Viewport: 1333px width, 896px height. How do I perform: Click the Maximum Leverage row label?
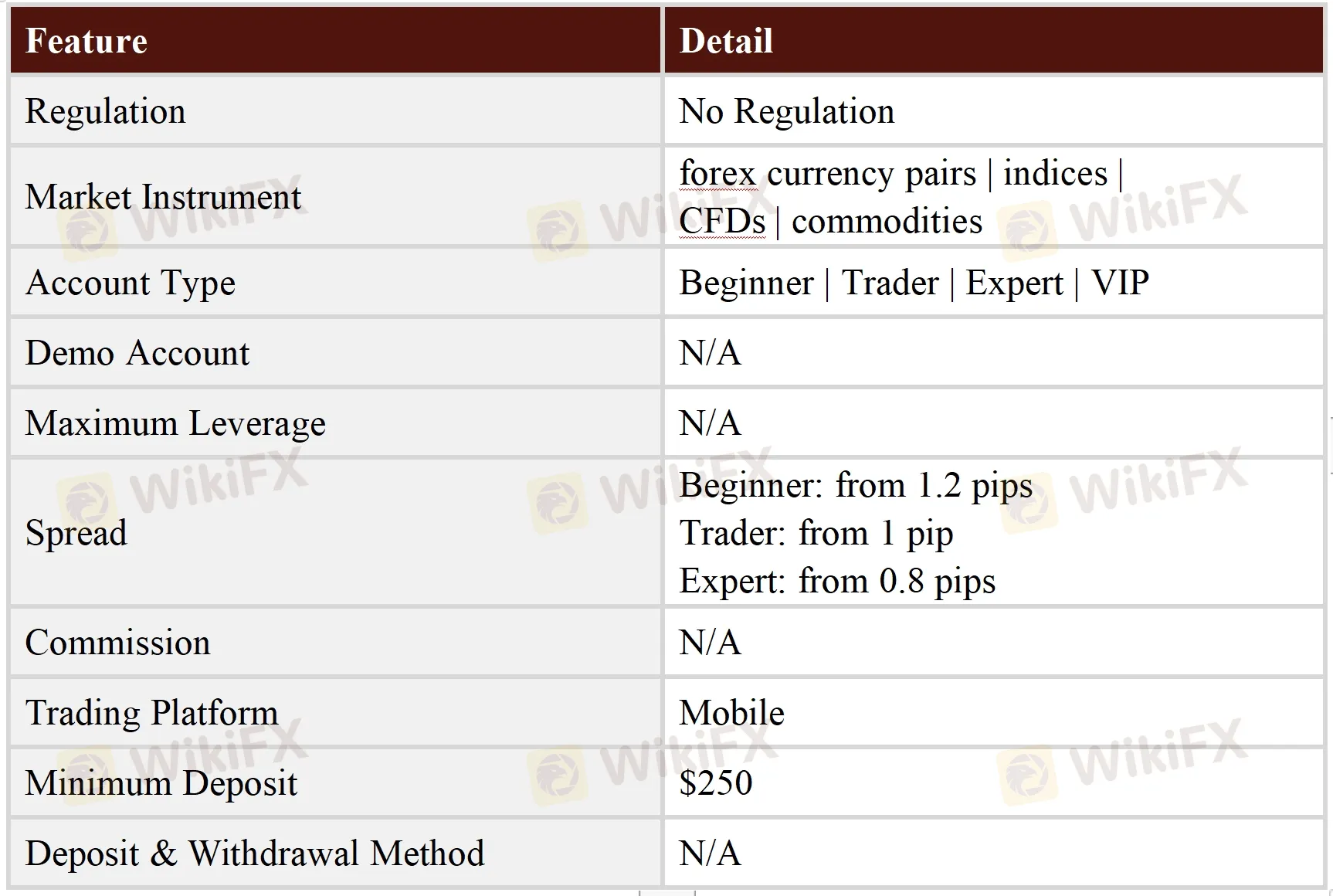[x=175, y=423]
